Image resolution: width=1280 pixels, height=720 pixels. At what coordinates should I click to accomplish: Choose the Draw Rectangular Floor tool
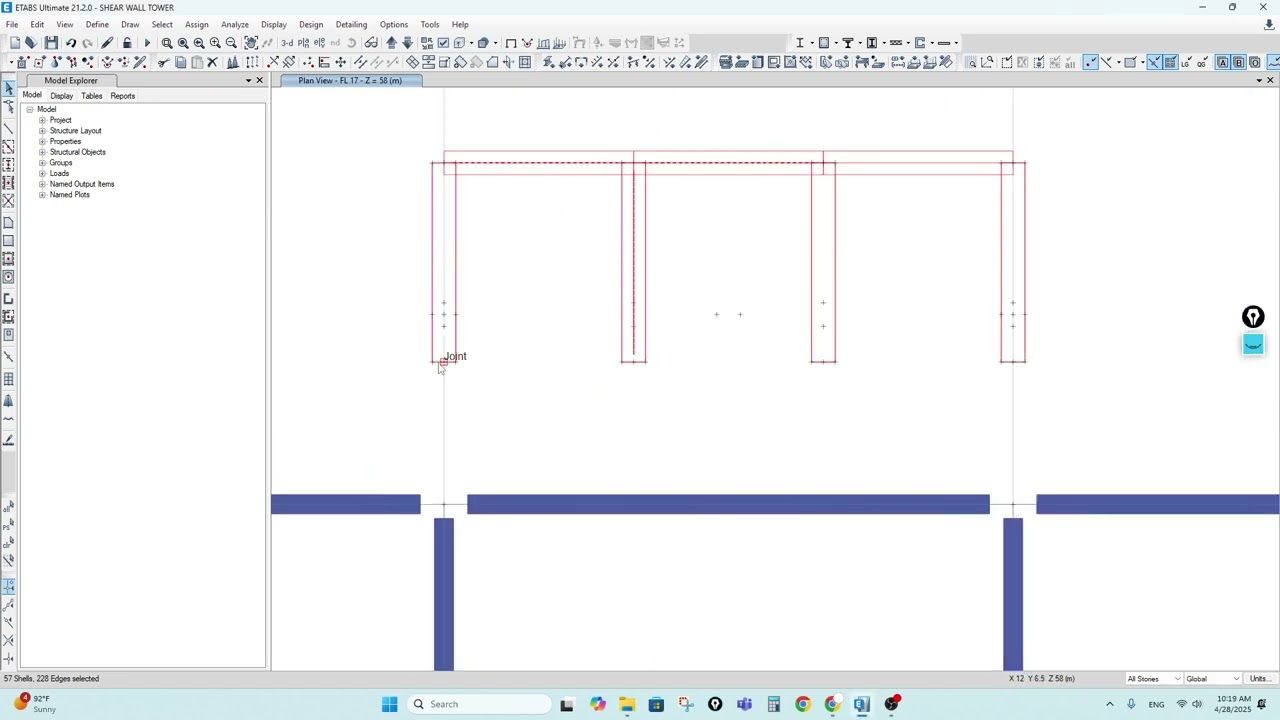(x=9, y=241)
